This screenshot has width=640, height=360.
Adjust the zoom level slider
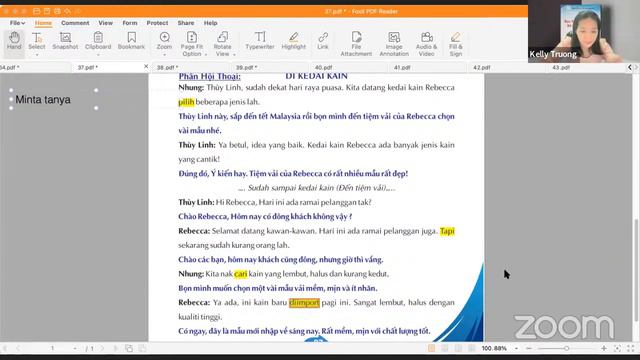[x=566, y=348]
